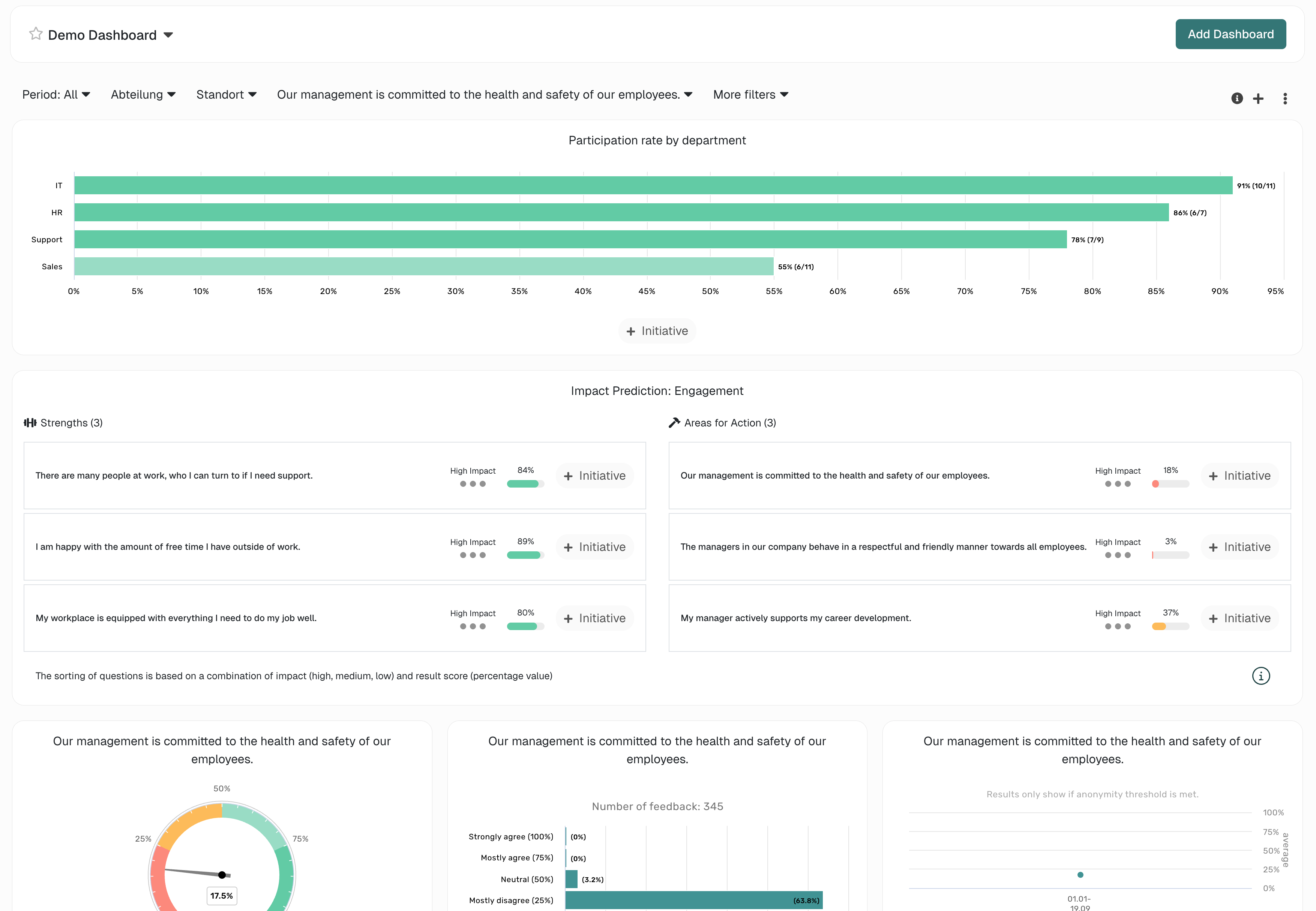Screen dimensions: 1316x911
Task: Click the 18% health and safety score bar
Action: point(1170,484)
